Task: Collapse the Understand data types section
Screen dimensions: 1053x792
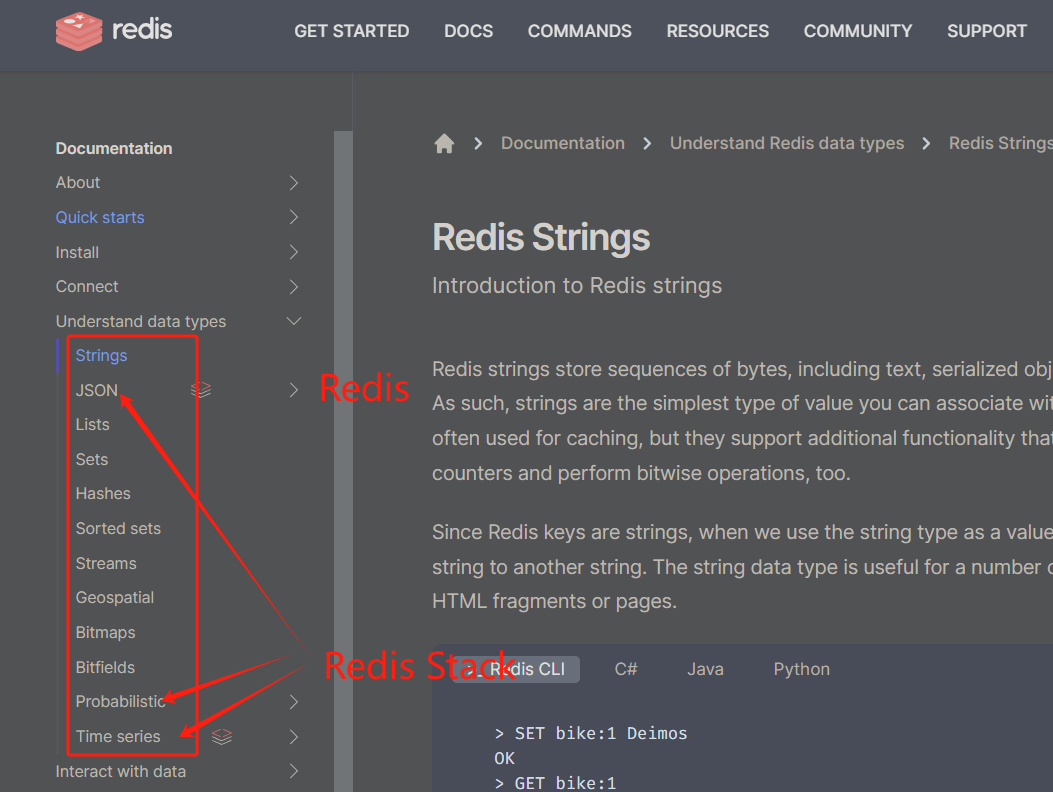Action: (293, 321)
